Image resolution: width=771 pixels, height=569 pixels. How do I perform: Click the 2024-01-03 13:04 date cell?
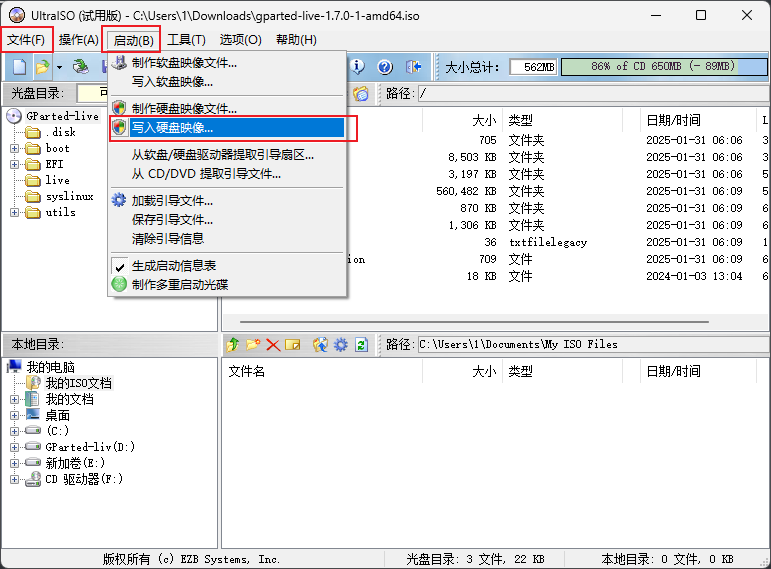tap(694, 276)
